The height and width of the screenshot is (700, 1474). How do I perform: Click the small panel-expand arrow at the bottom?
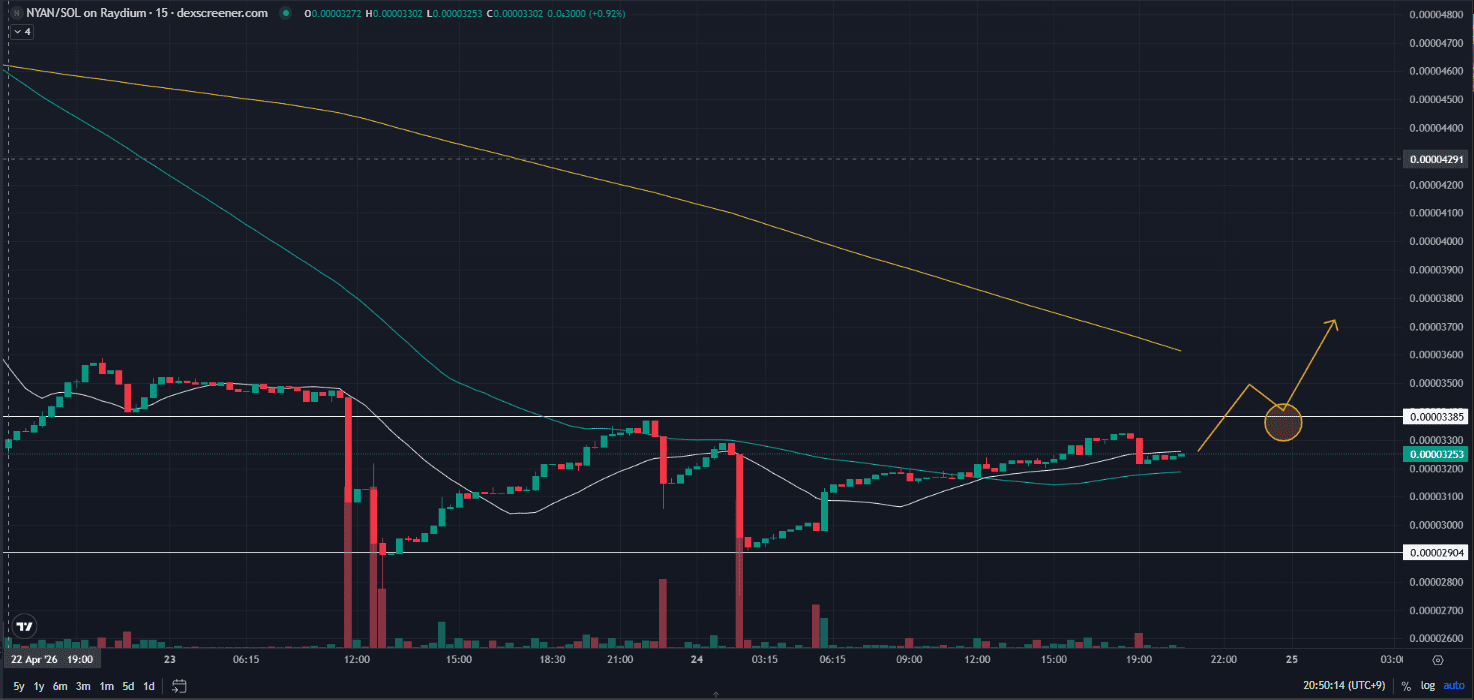click(715, 694)
